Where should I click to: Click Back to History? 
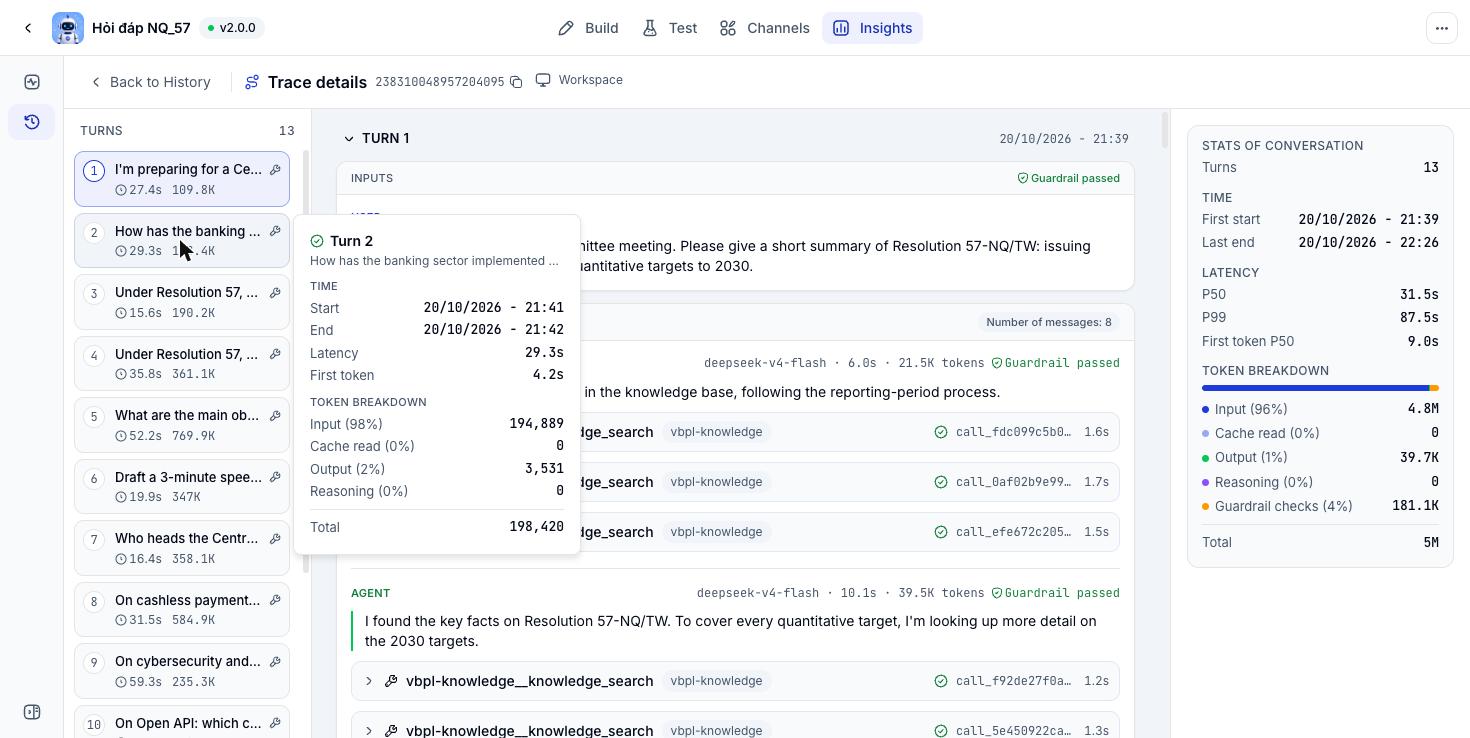tap(150, 82)
